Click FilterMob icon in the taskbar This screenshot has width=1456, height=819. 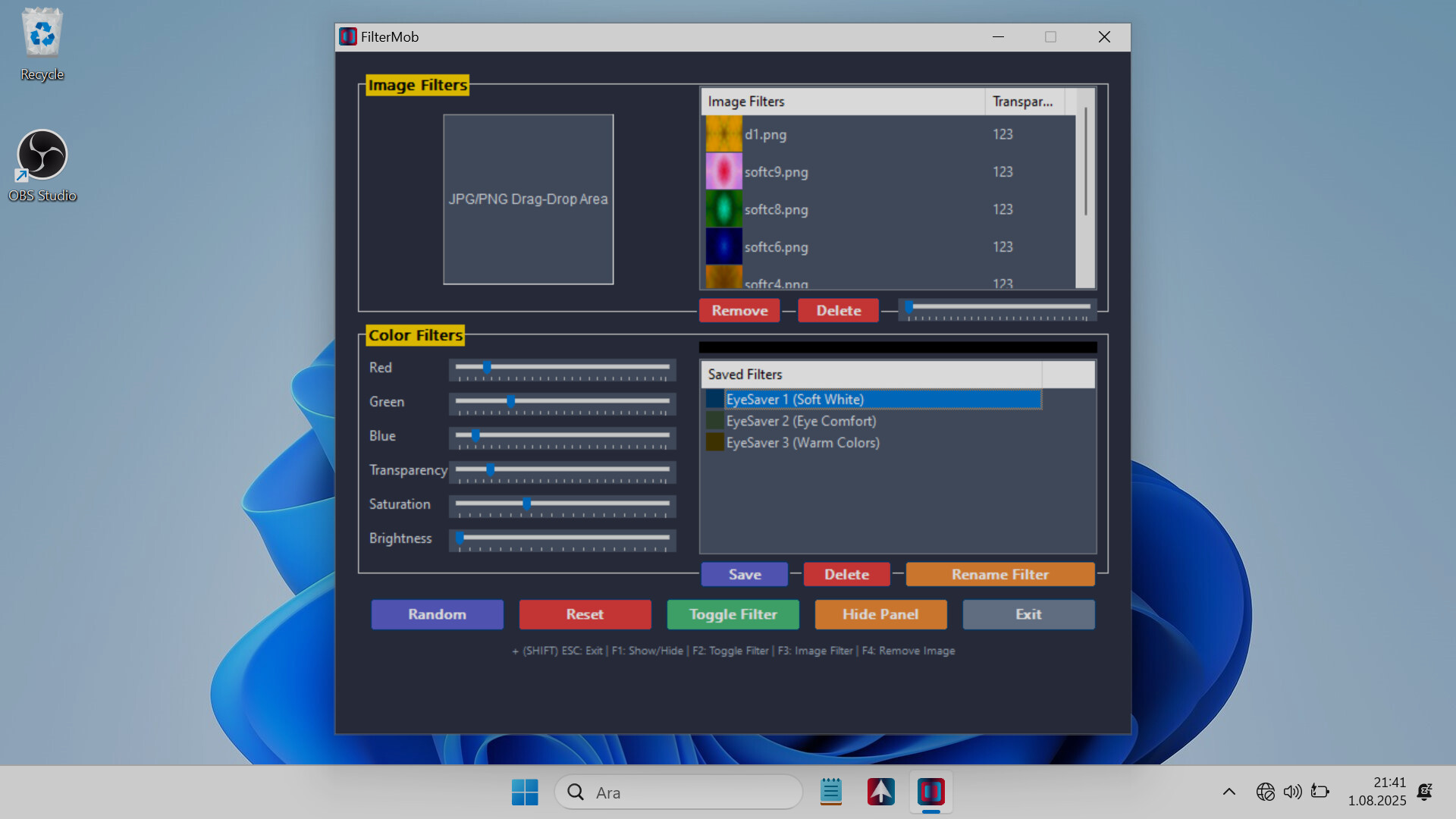(x=930, y=792)
